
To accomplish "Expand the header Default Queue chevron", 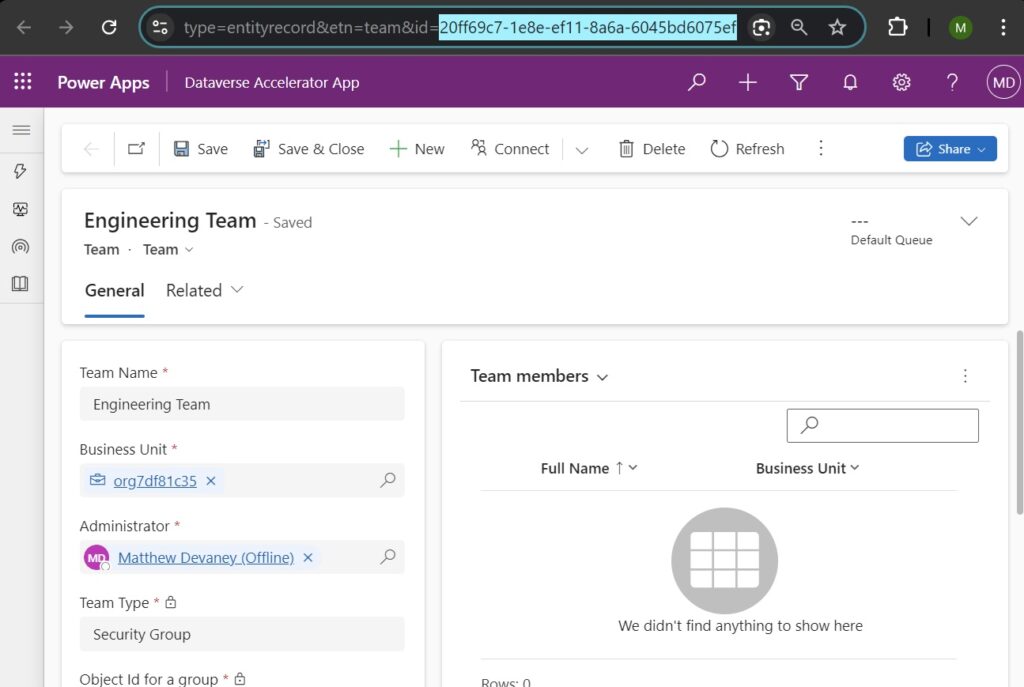I will click(x=968, y=221).
